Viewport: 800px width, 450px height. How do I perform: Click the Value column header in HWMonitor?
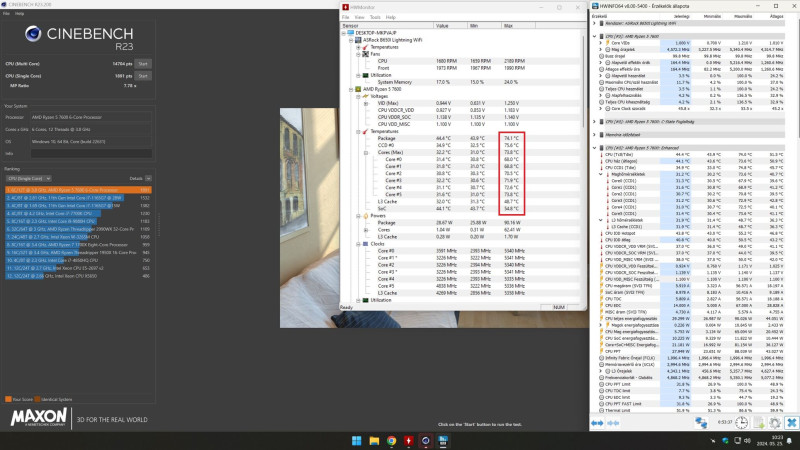[449, 26]
